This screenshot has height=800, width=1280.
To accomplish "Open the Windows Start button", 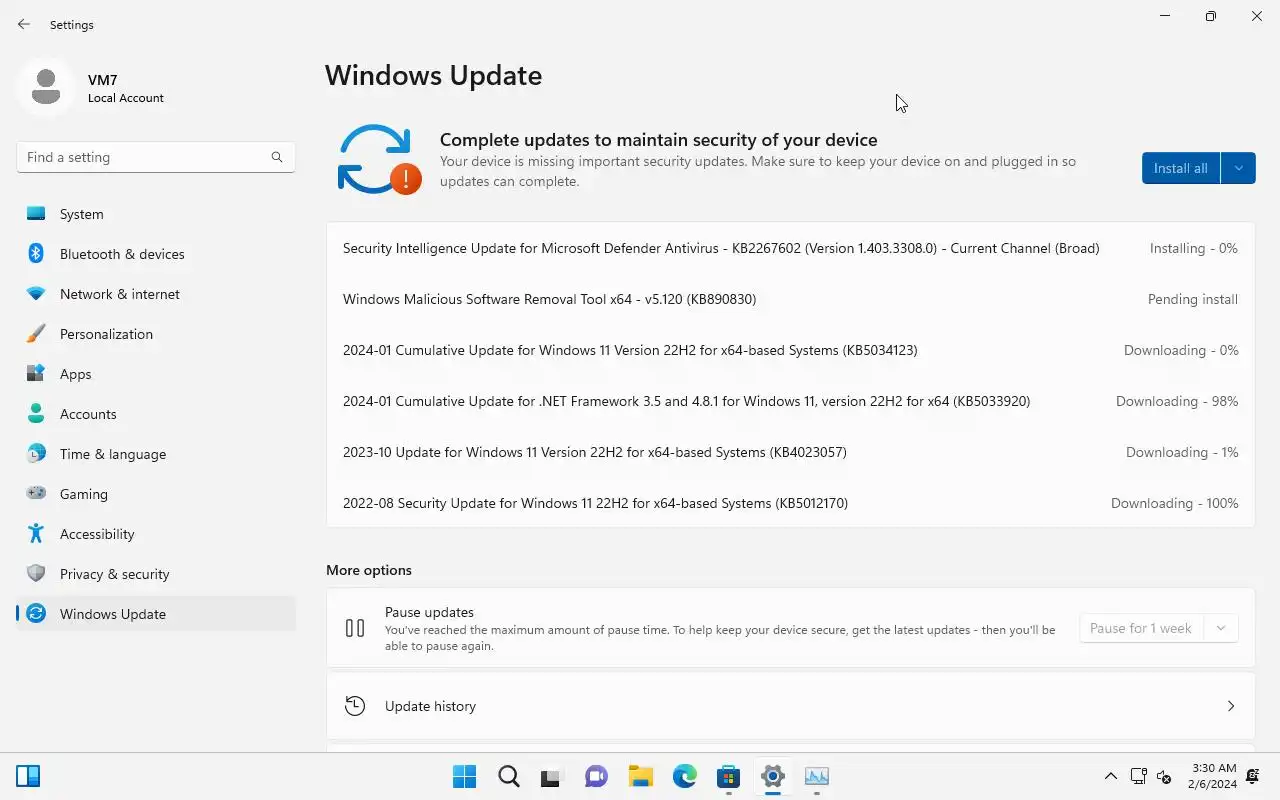I will pos(465,776).
